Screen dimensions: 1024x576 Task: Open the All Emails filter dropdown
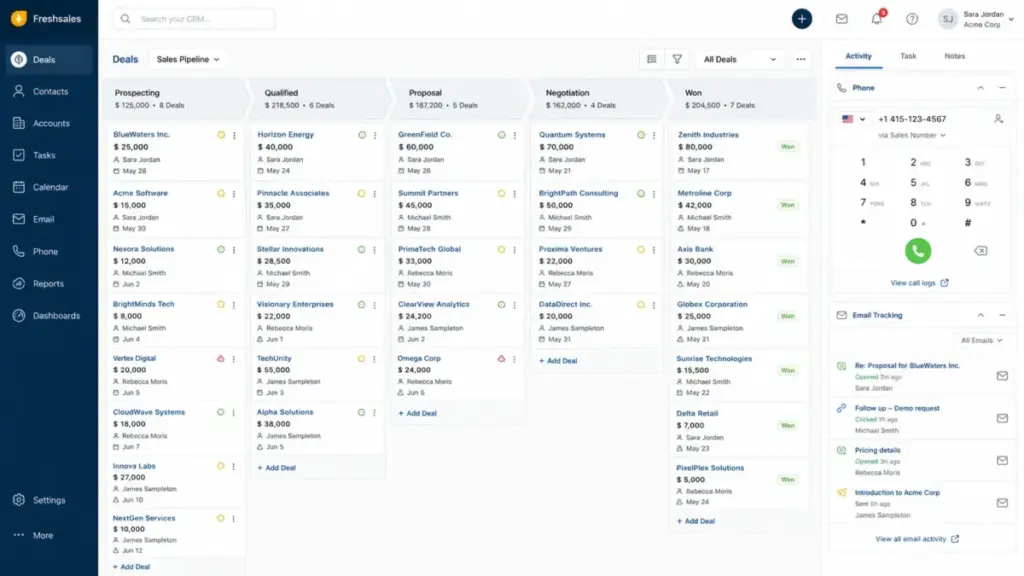click(981, 340)
